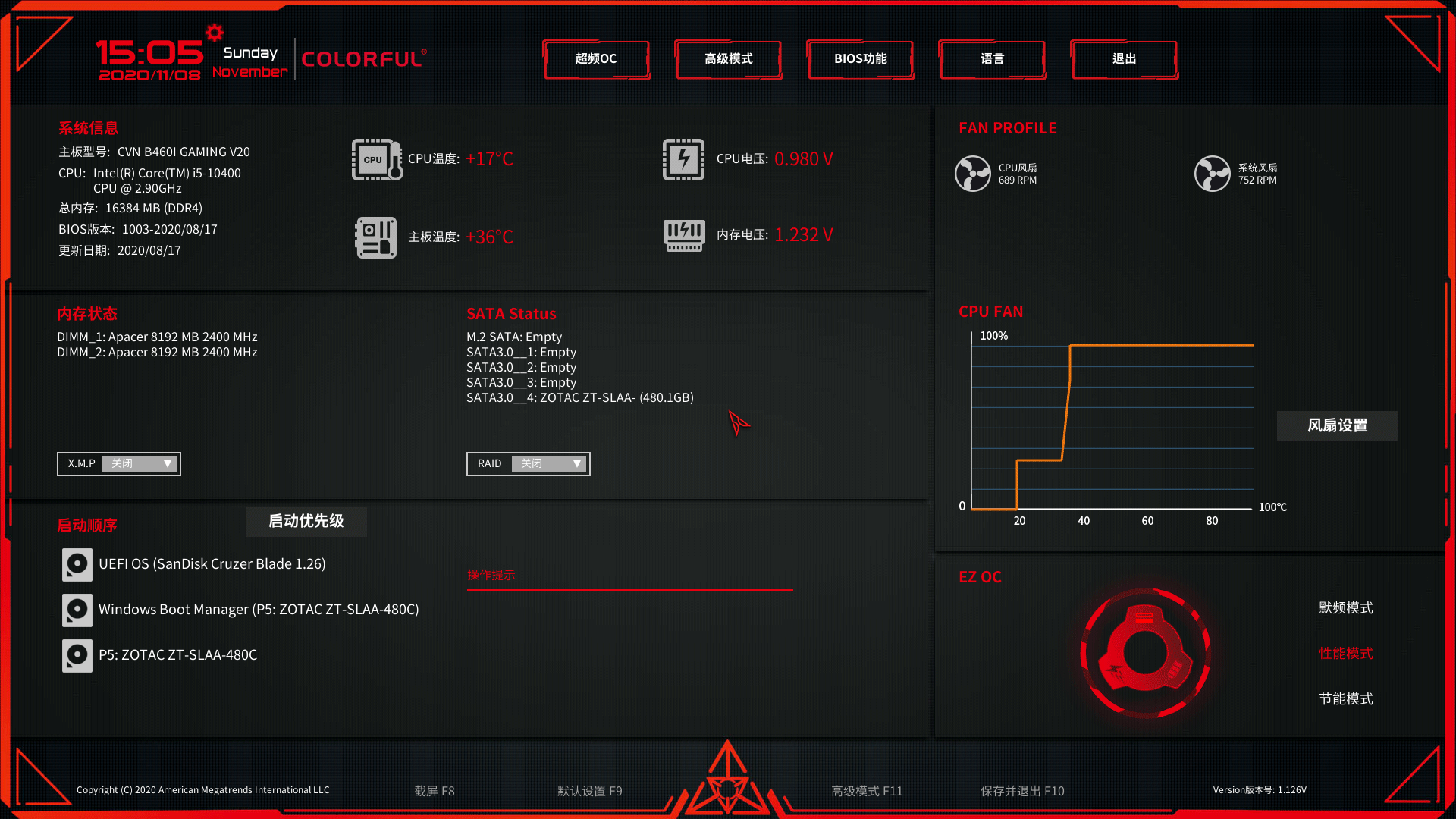Open 高级模式 advanced mode tab
Viewport: 1456px width, 819px height.
pos(728,58)
